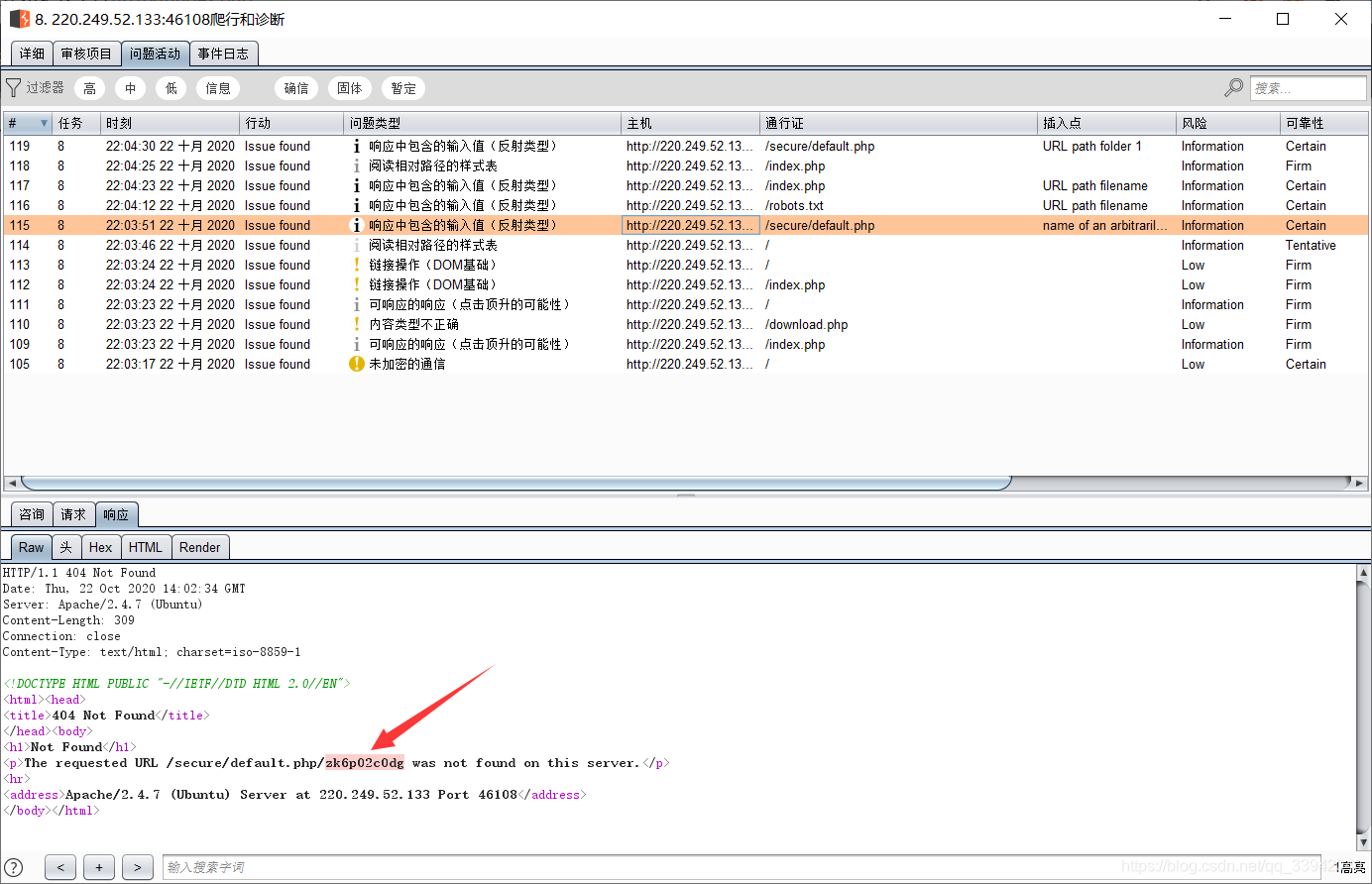Select the Render view tab
1372x884 pixels.
pos(200,547)
